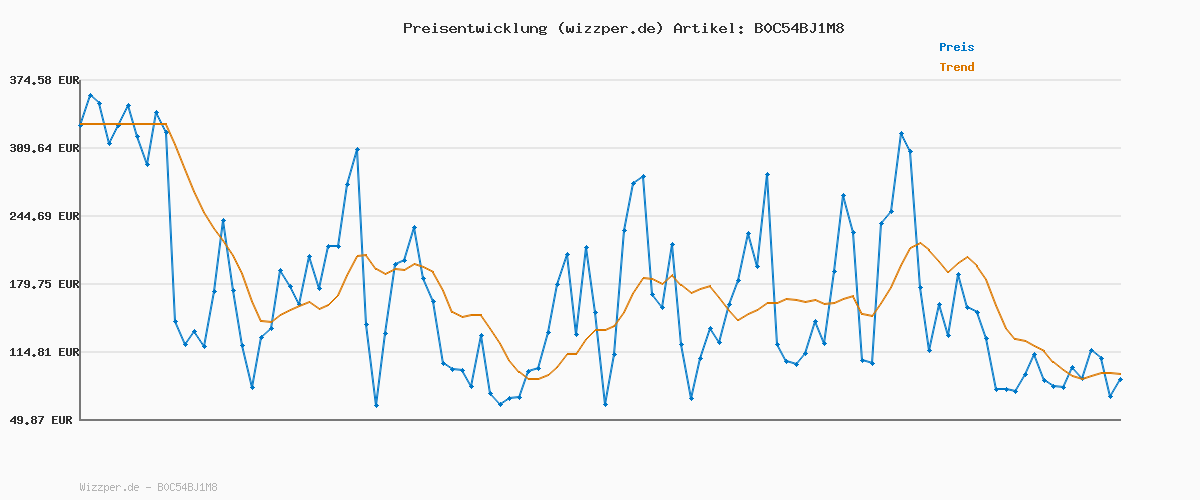Select article ID B0C54BJ1M8 in the title
Viewport: 1200px width, 500px height.
point(799,28)
